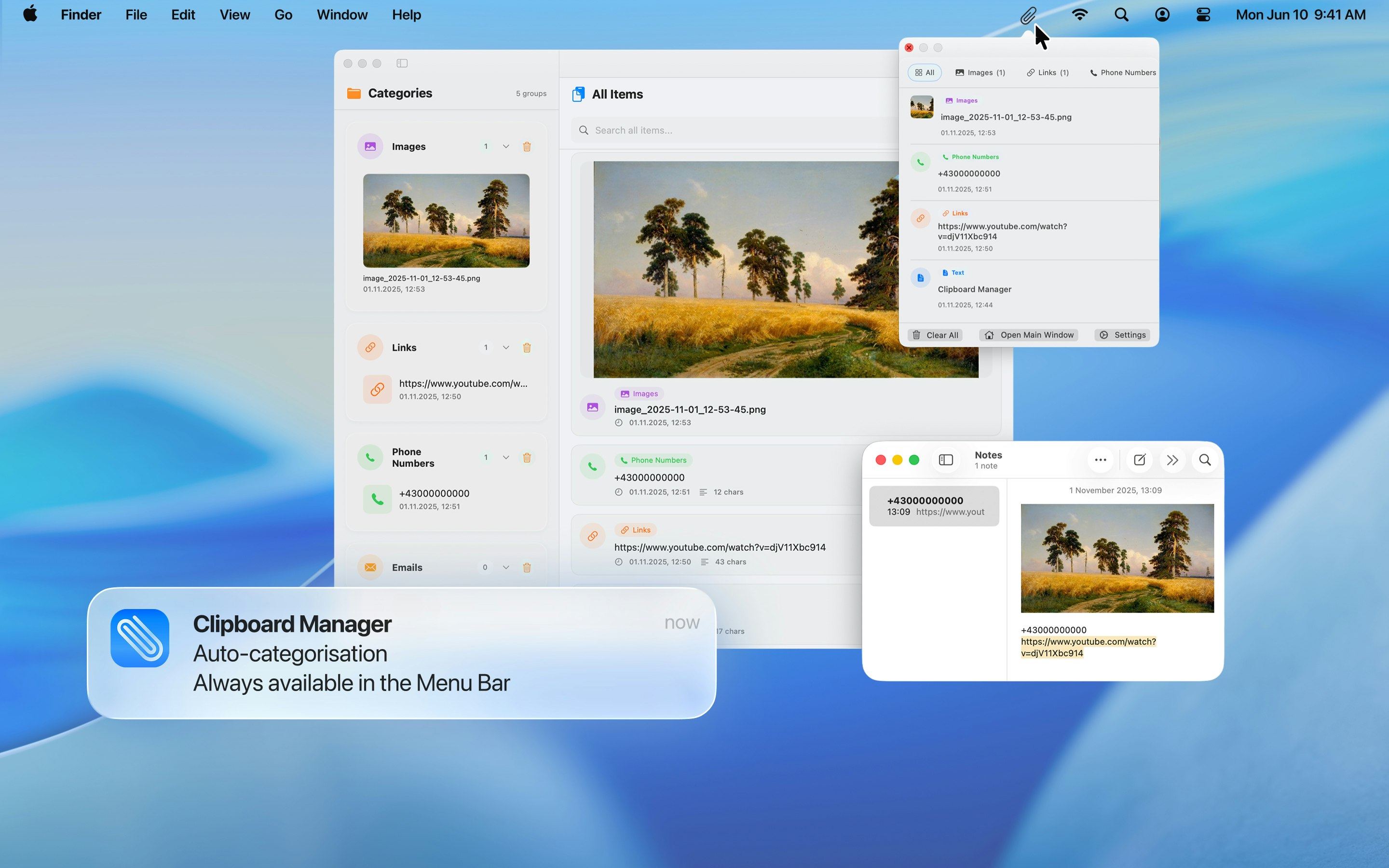
Task: Toggle the sidebar in the Clipboard Manager window
Action: click(402, 63)
